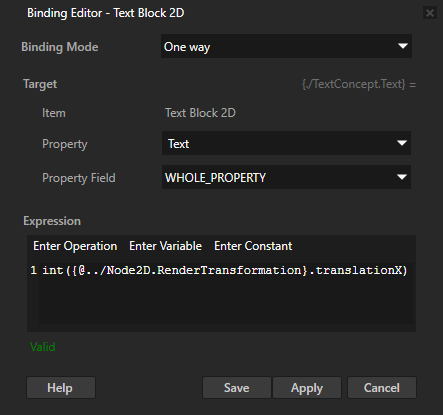The width and height of the screenshot is (443, 415).
Task: Click into the expression code editor
Action: pyautogui.click(x=226, y=293)
